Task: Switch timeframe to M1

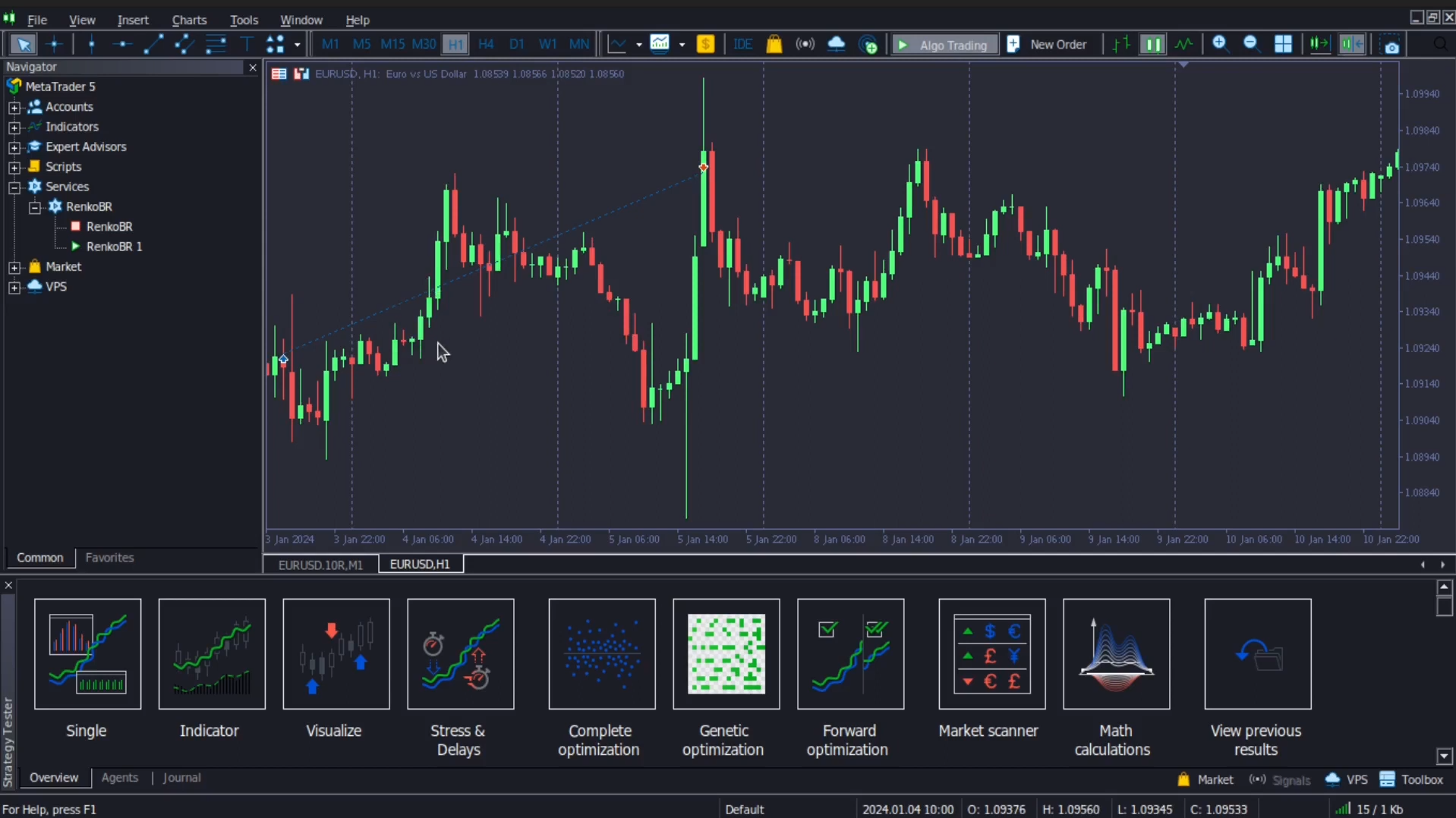Action: point(330,44)
